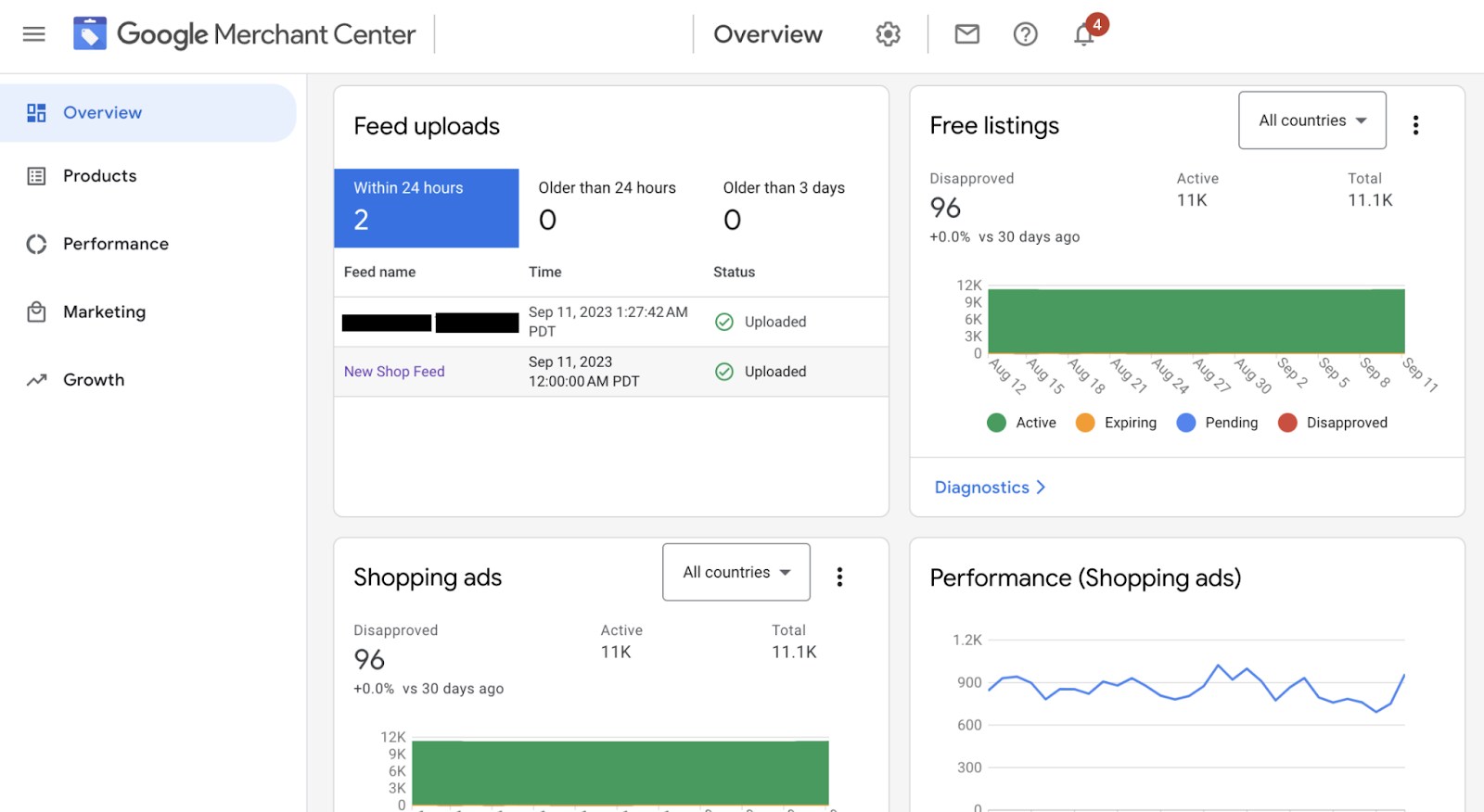The width and height of the screenshot is (1484, 812).
Task: Open the Shopping ads three-dot menu
Action: (x=839, y=577)
